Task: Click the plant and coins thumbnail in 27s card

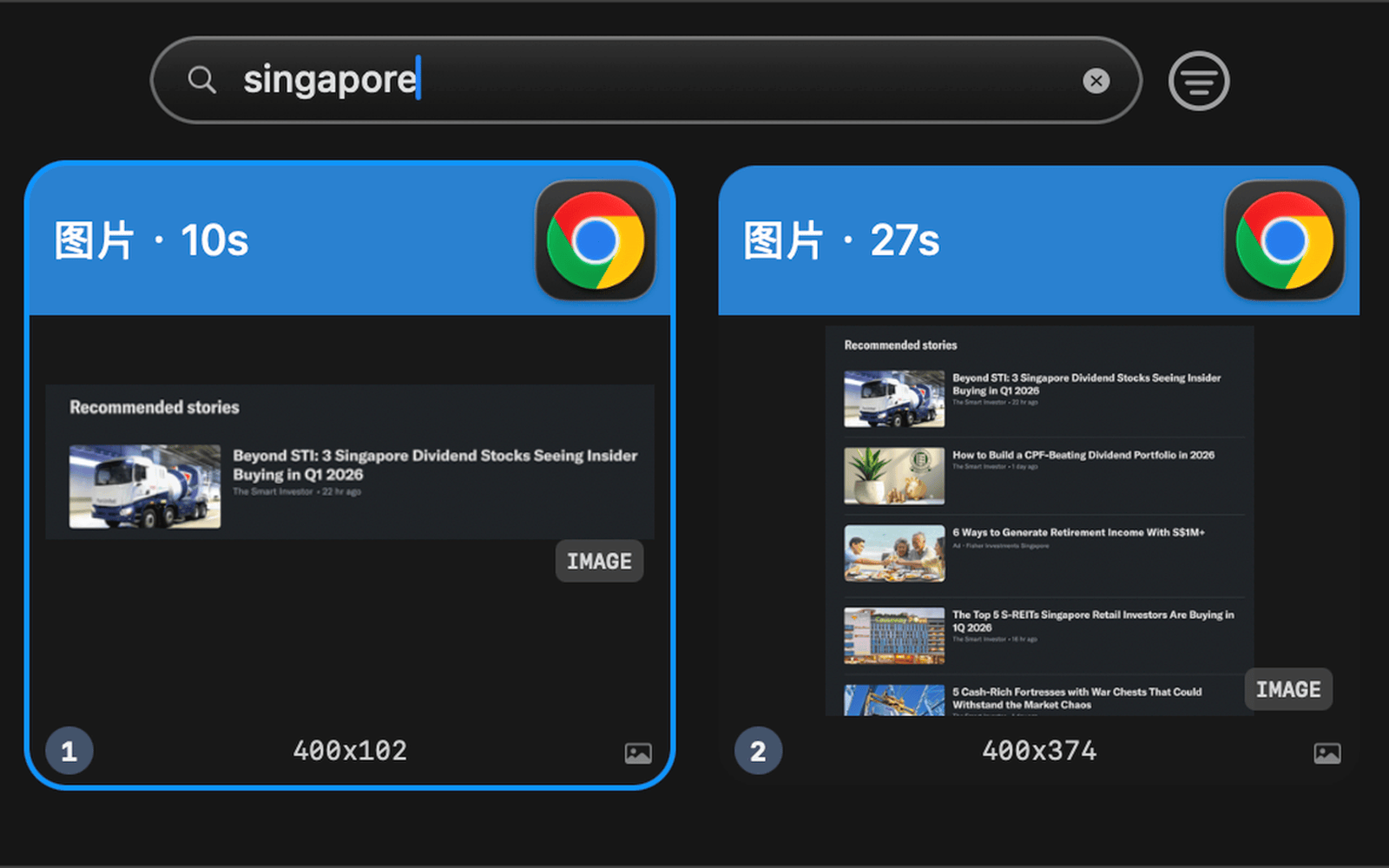Action: point(894,476)
